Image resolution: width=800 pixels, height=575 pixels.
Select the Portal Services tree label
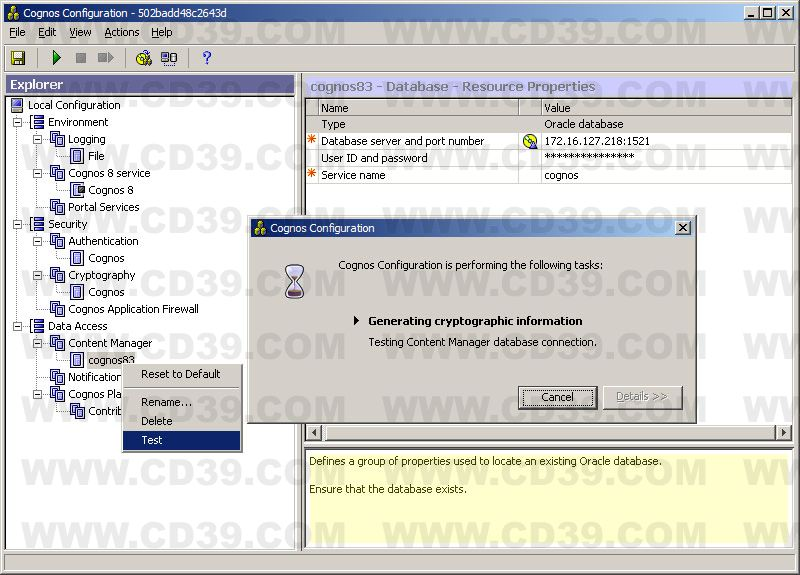[104, 207]
